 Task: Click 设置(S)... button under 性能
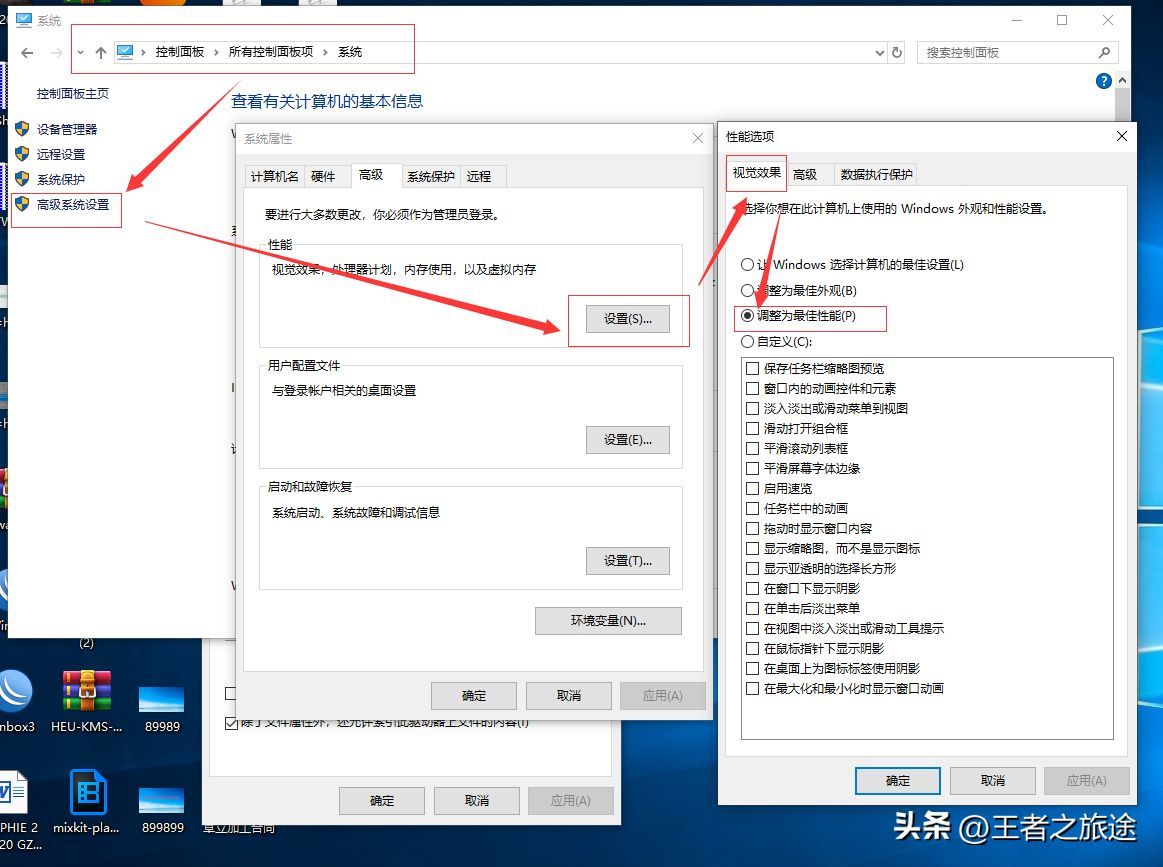tap(627, 319)
